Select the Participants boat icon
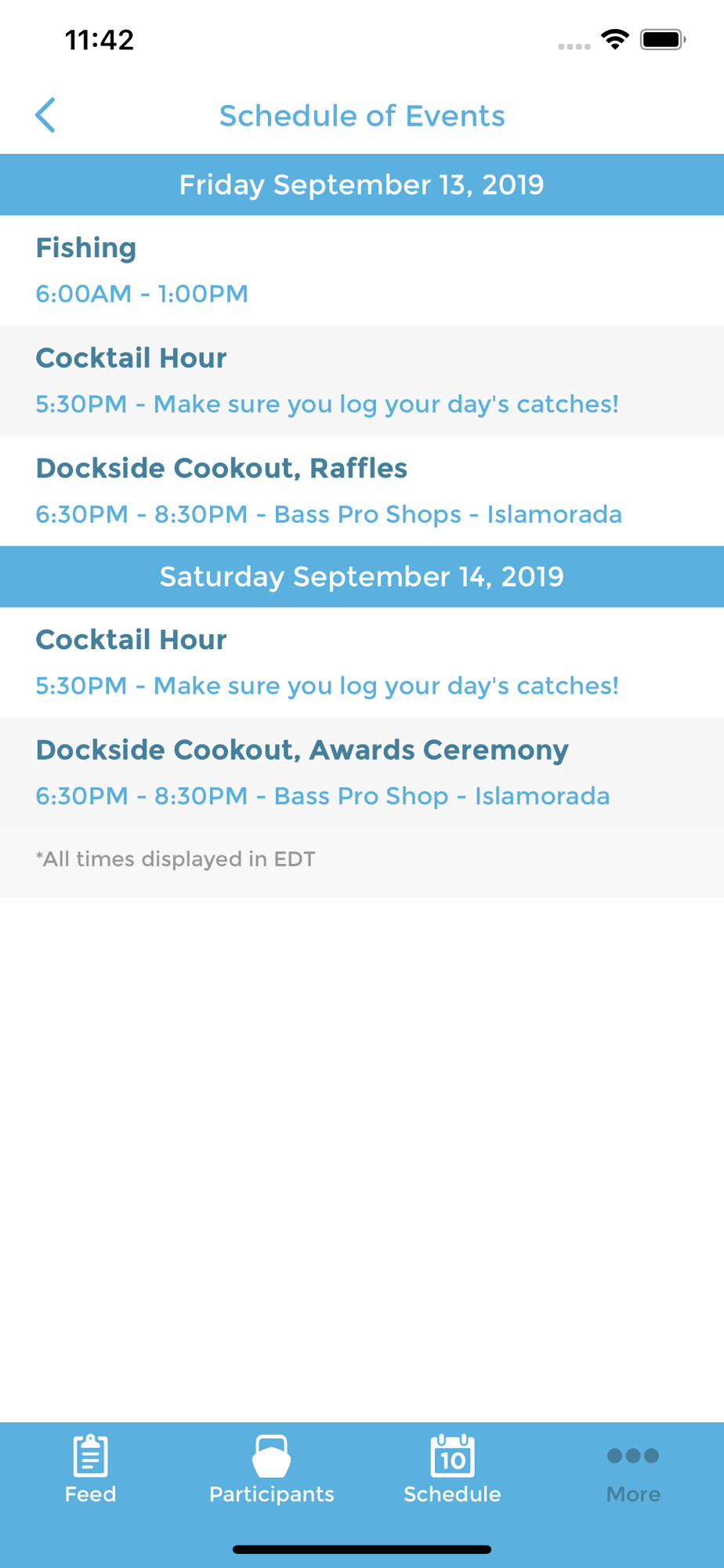The image size is (724, 1568). pyautogui.click(x=271, y=1455)
